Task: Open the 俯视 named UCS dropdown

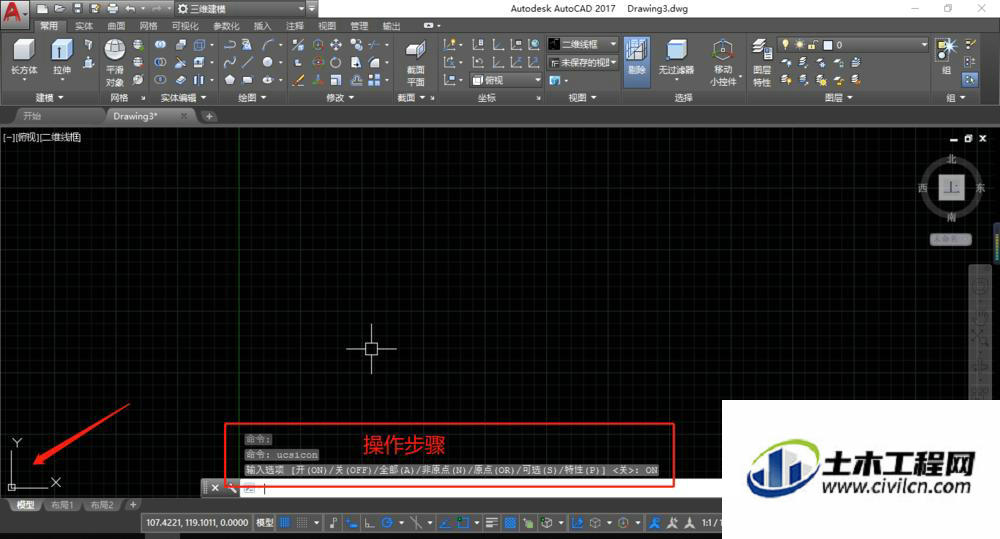Action: click(506, 80)
